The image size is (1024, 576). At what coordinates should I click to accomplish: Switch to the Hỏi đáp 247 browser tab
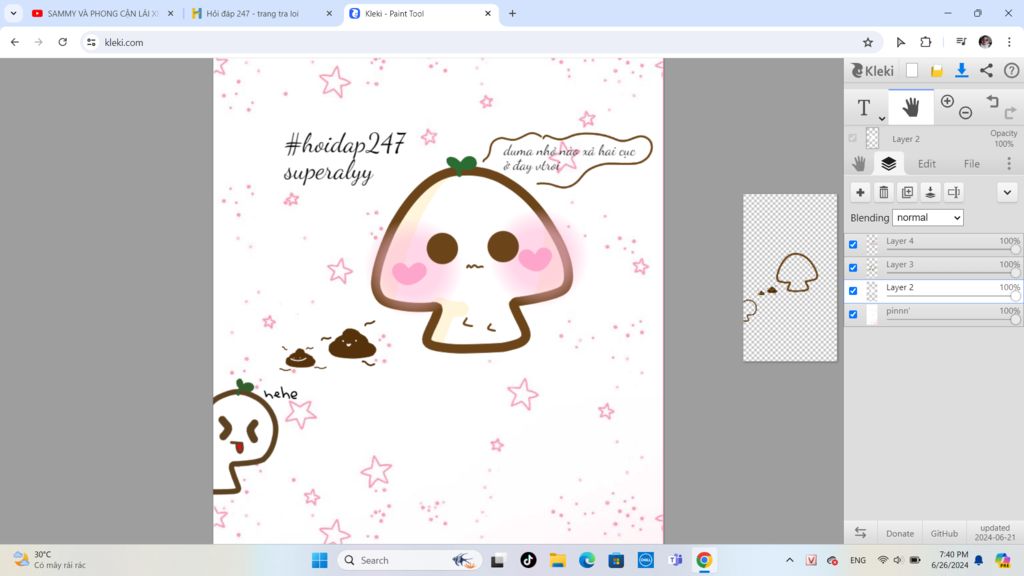(x=263, y=13)
